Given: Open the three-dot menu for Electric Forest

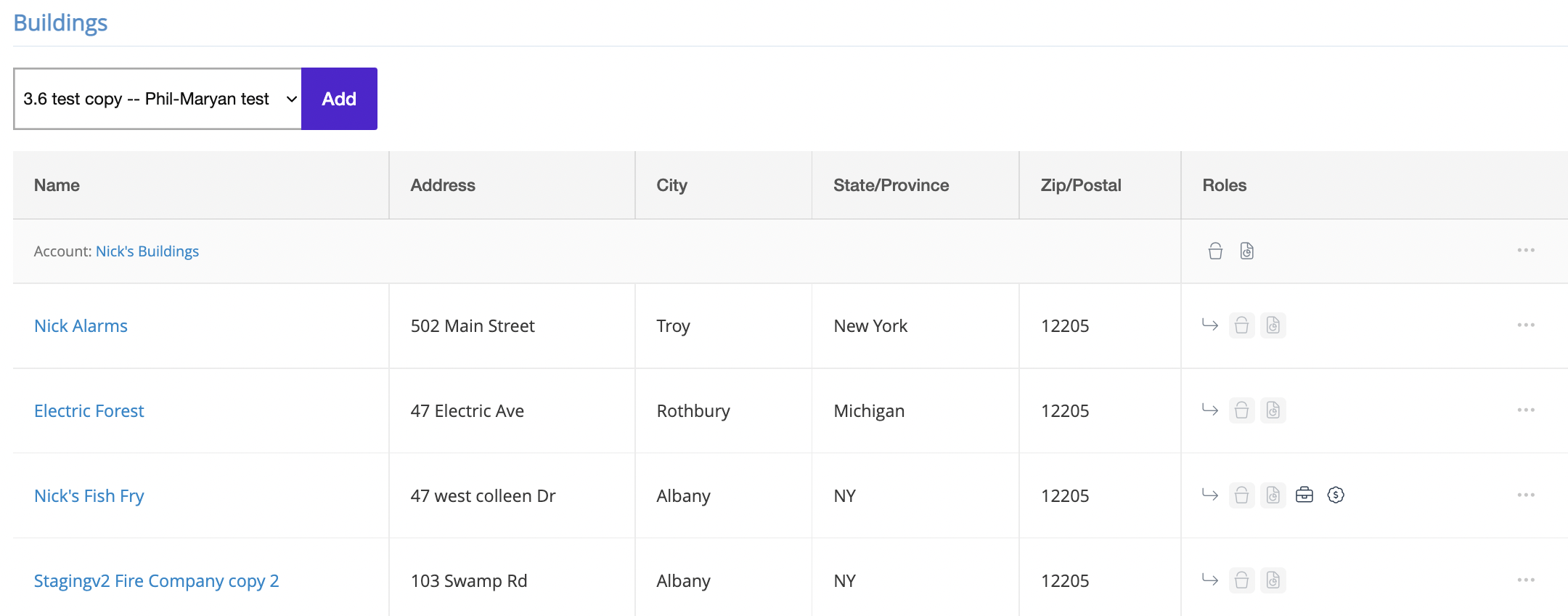Looking at the screenshot, I should [1526, 410].
